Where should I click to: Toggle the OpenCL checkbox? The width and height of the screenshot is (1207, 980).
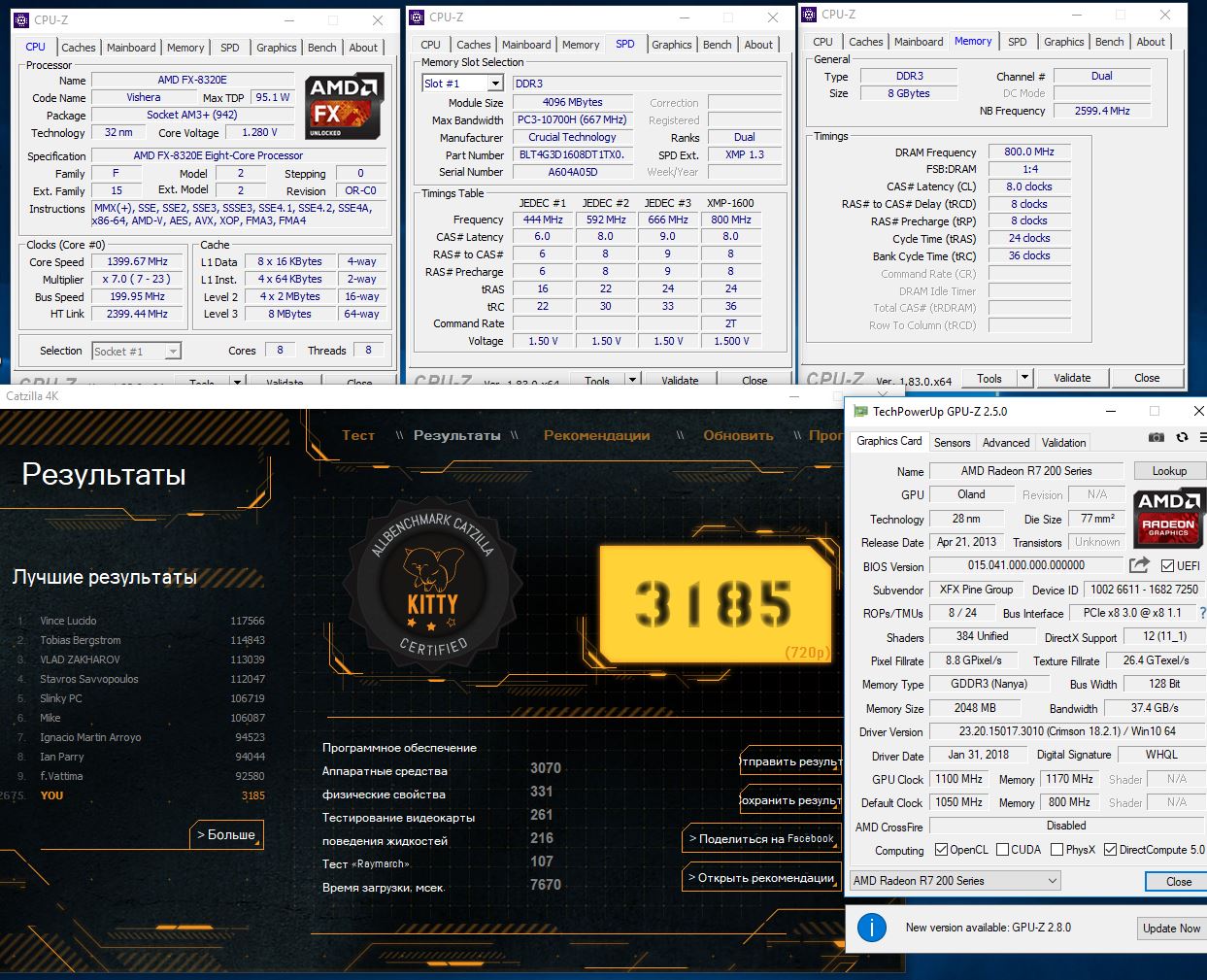click(x=941, y=850)
